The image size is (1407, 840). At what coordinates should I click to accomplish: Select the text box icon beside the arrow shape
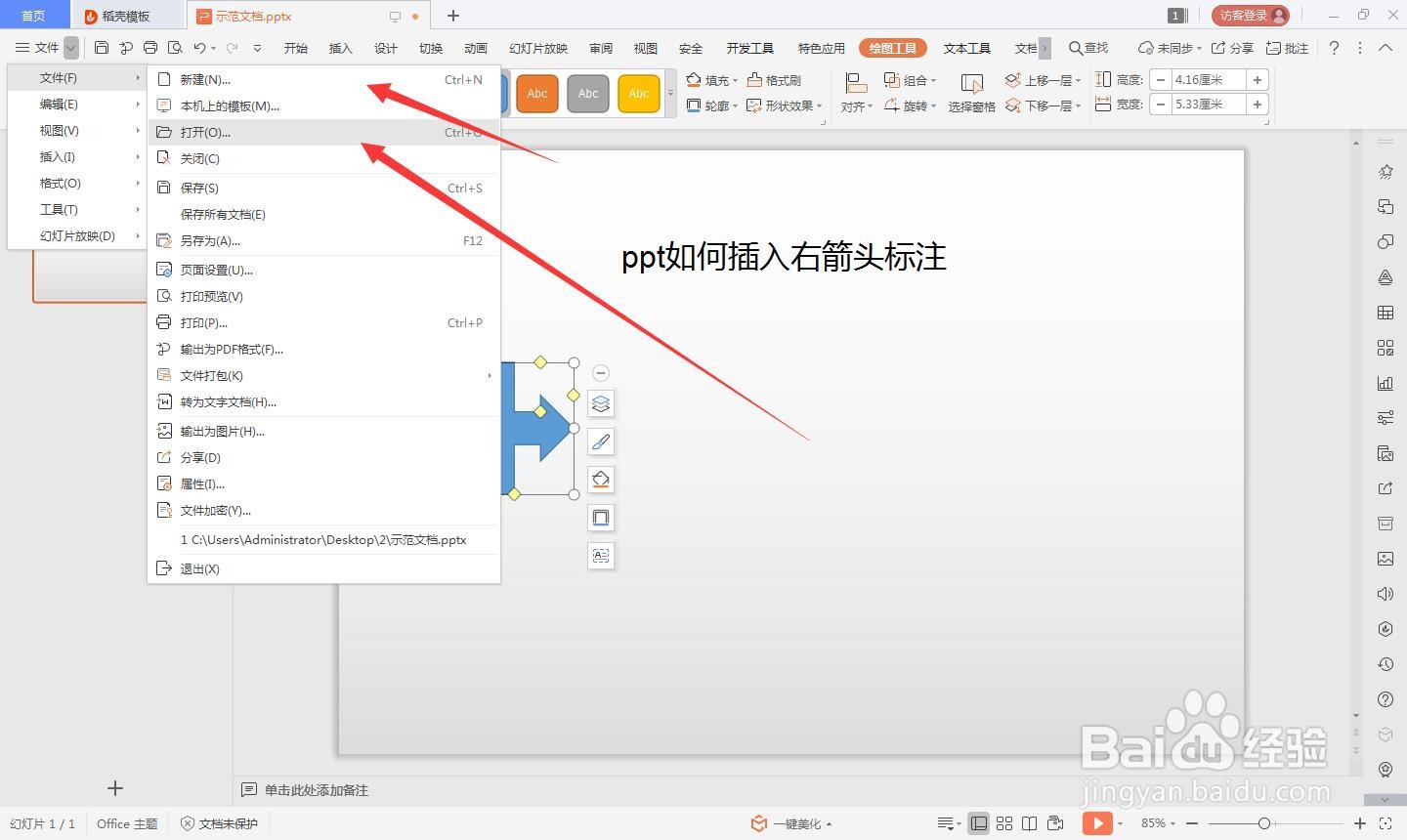tap(600, 555)
